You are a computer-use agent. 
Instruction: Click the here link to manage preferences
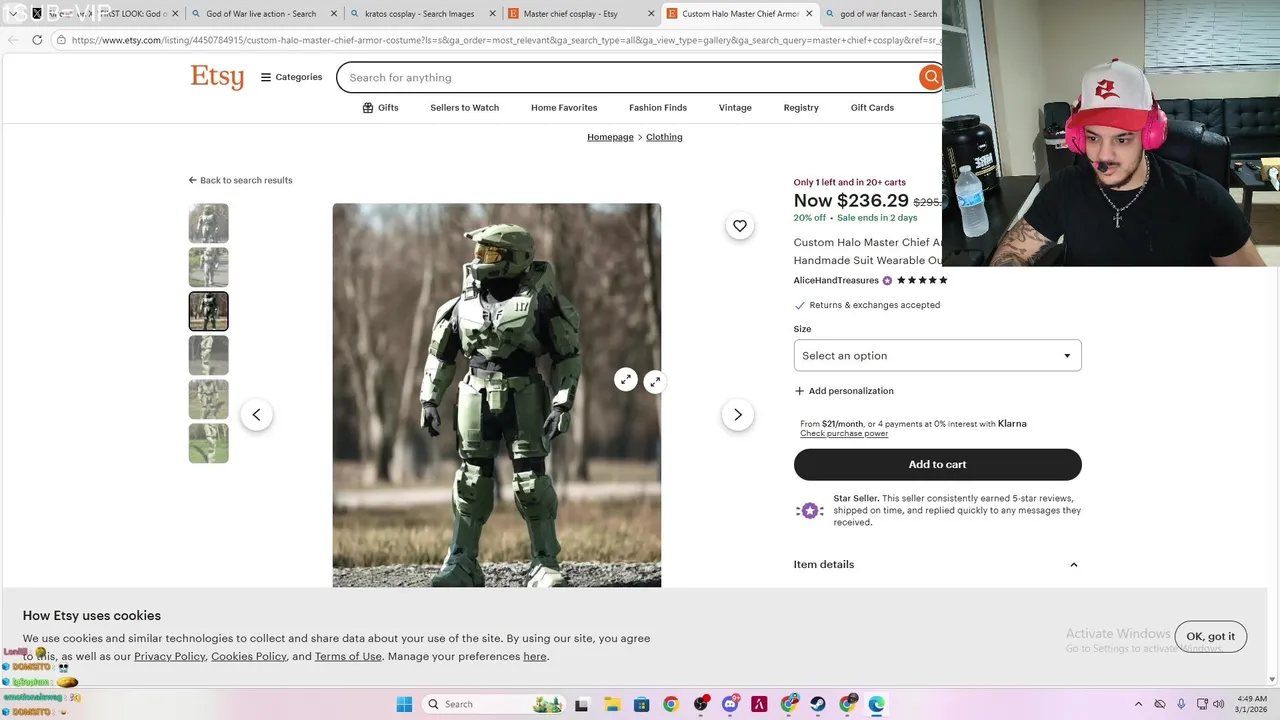(x=535, y=656)
